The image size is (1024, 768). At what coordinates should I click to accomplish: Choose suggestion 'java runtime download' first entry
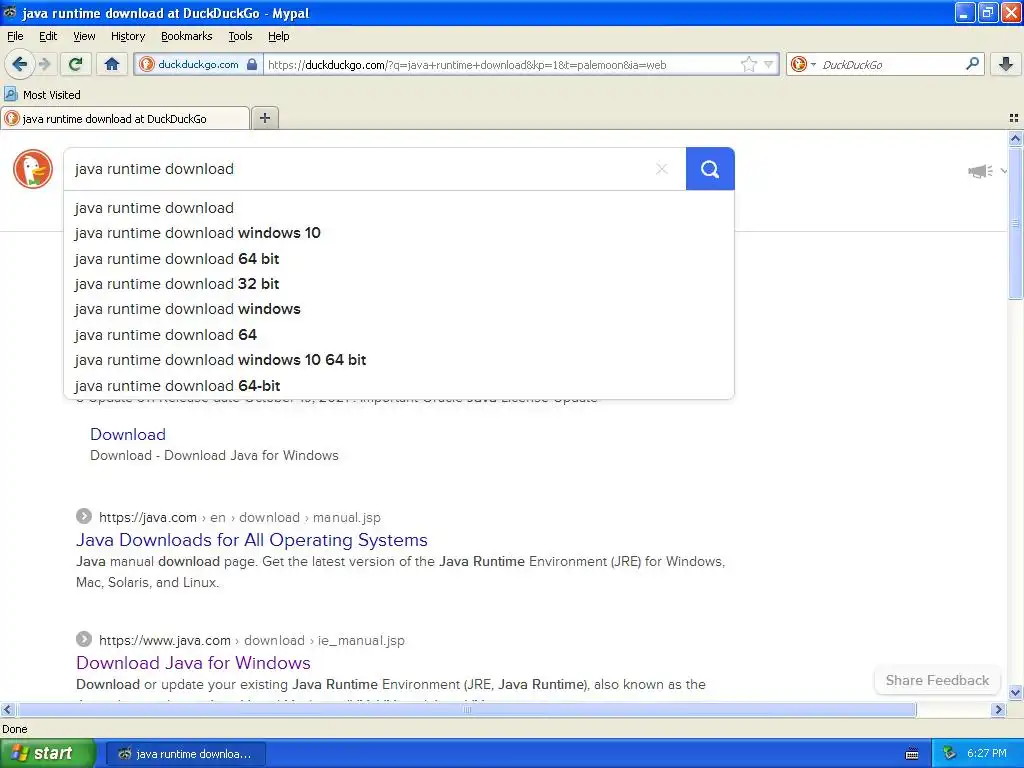coord(399,208)
